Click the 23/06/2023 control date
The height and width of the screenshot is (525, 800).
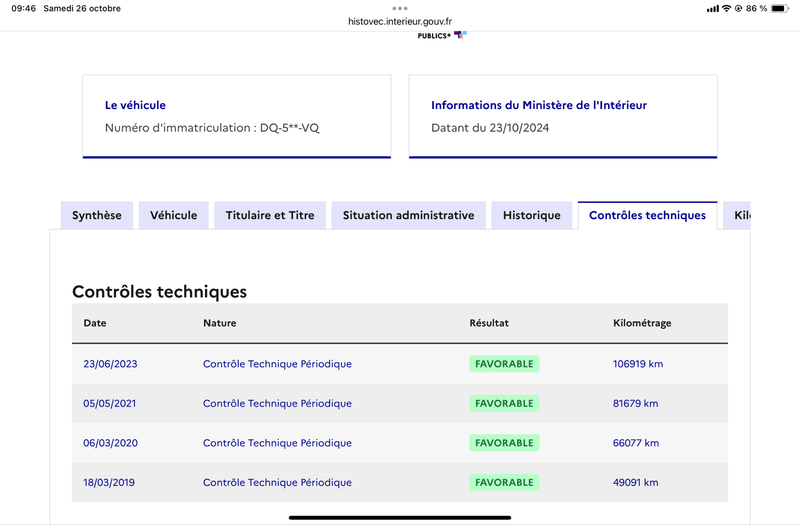[x=110, y=364]
